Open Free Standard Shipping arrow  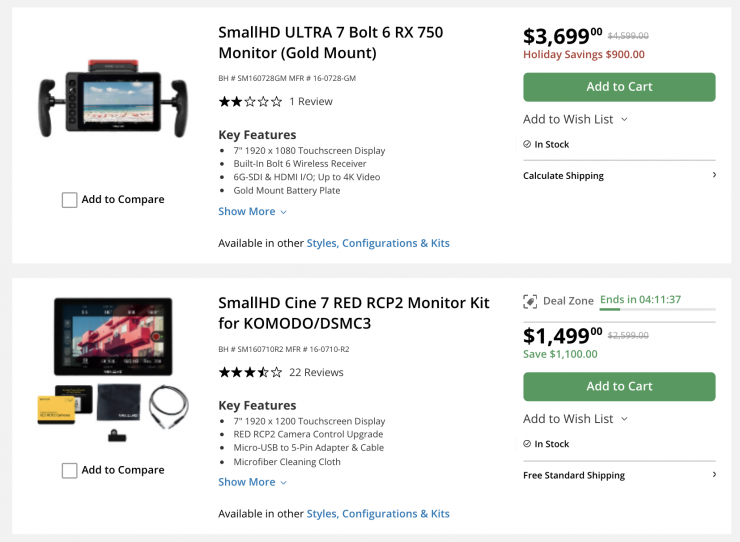point(714,475)
